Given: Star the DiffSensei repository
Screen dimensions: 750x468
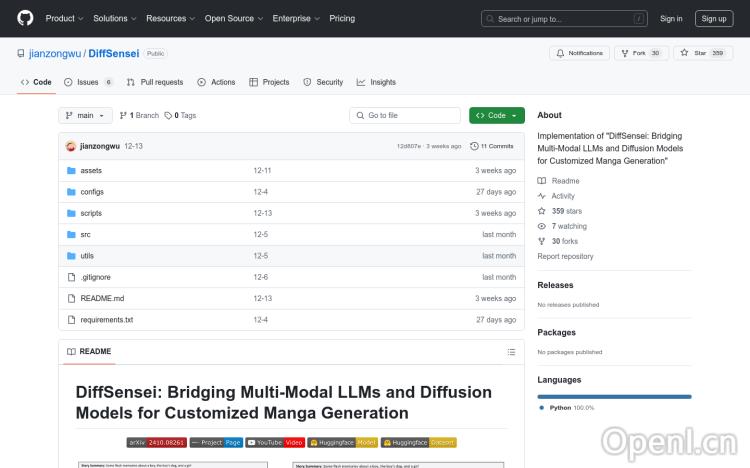Looking at the screenshot, I should pos(703,53).
